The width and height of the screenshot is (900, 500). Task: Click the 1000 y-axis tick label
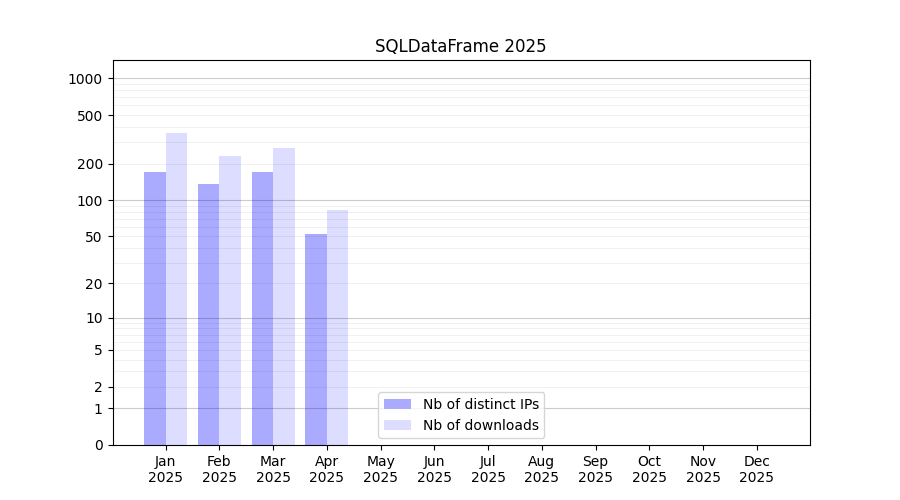(x=87, y=79)
